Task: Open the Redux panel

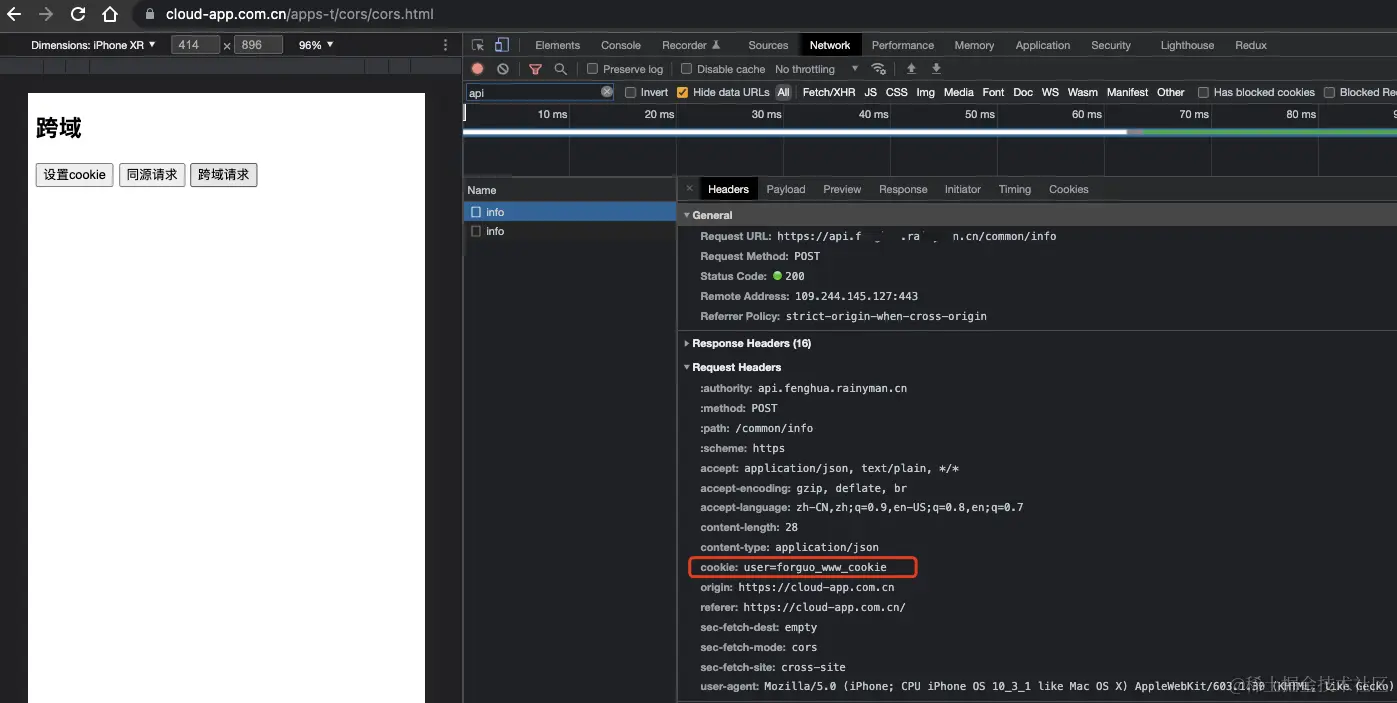Action: (1251, 45)
